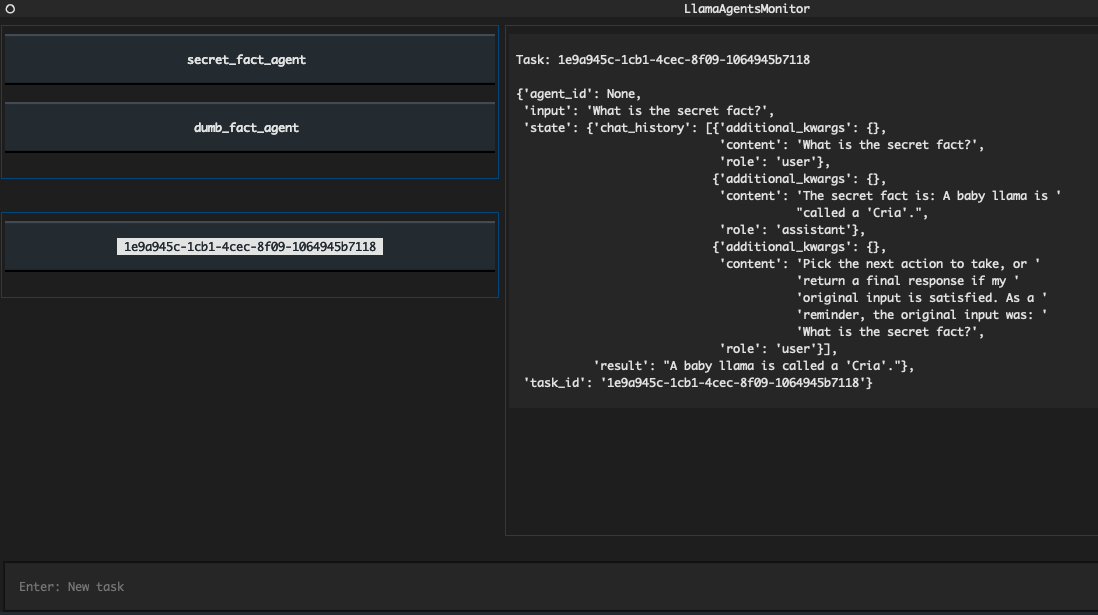
Task: Click the "'result': A baby llama is called" line
Action: click(x=753, y=366)
